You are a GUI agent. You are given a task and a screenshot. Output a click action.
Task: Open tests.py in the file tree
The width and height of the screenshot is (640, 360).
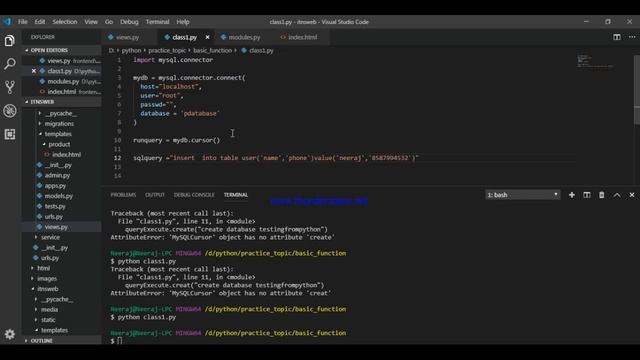(55, 206)
